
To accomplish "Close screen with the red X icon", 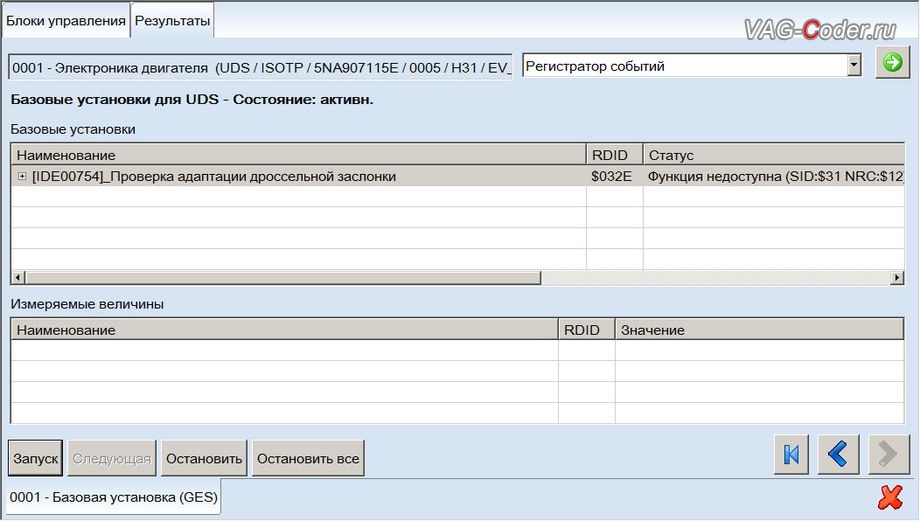I will pyautogui.click(x=890, y=498).
